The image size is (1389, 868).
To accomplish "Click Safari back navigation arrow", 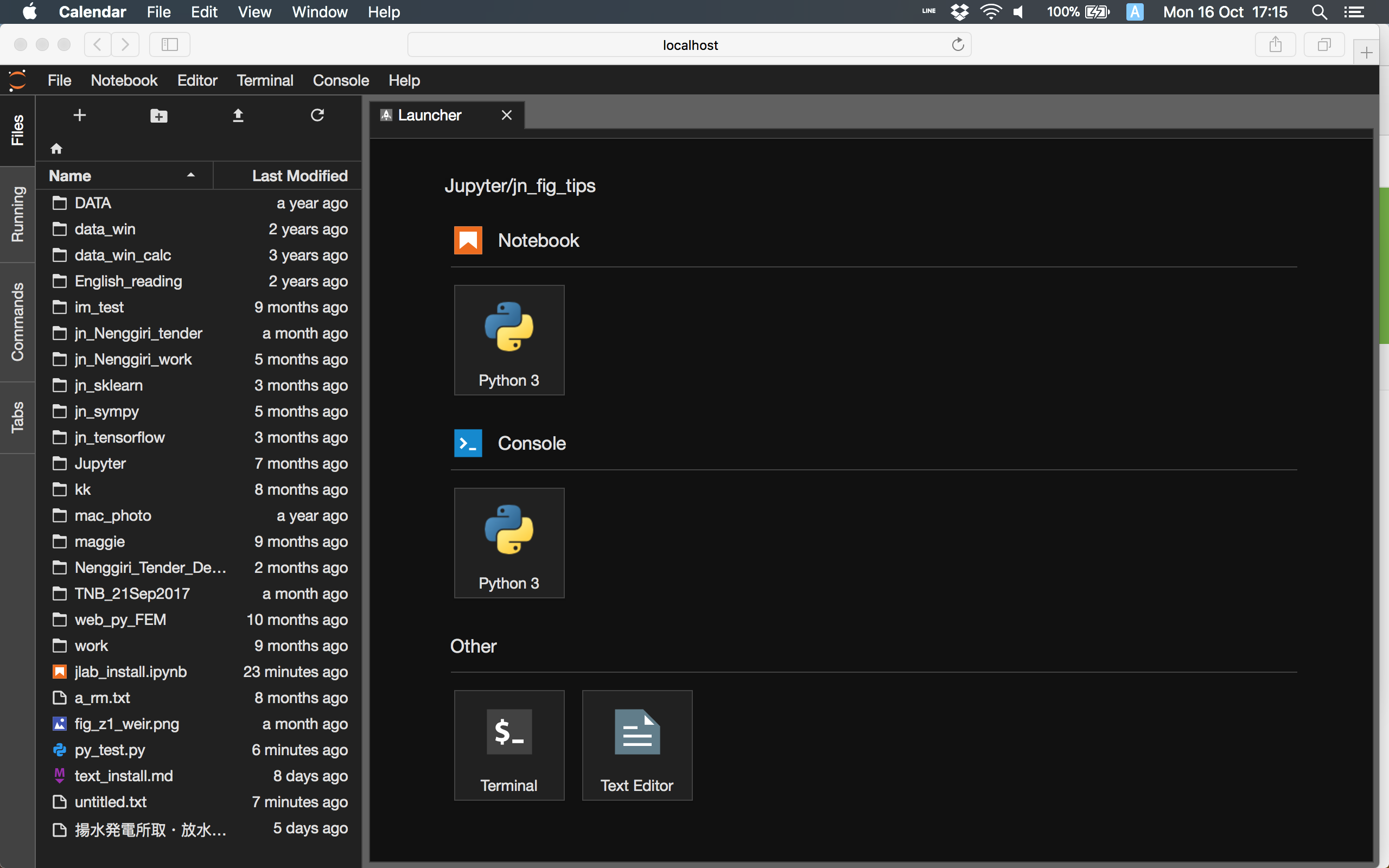I will 98,44.
